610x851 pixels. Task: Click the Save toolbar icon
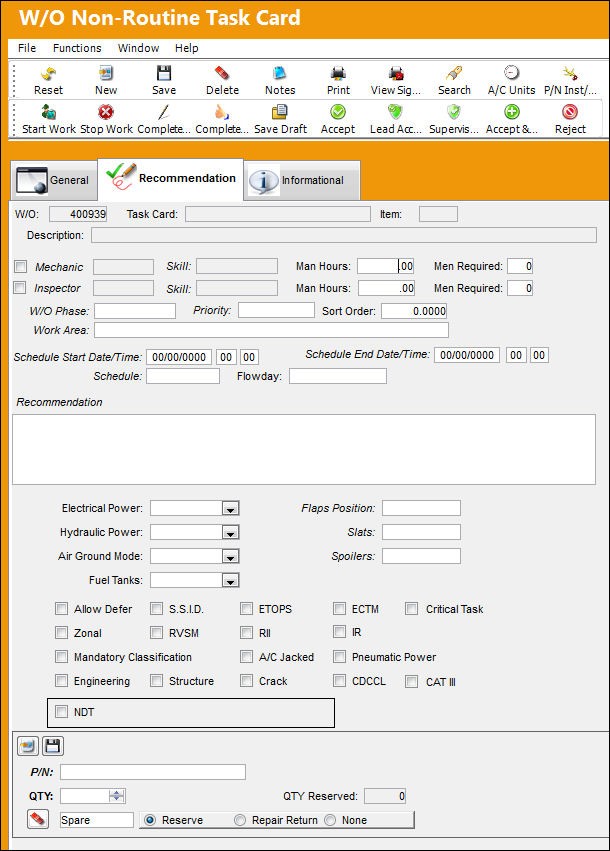click(x=164, y=73)
